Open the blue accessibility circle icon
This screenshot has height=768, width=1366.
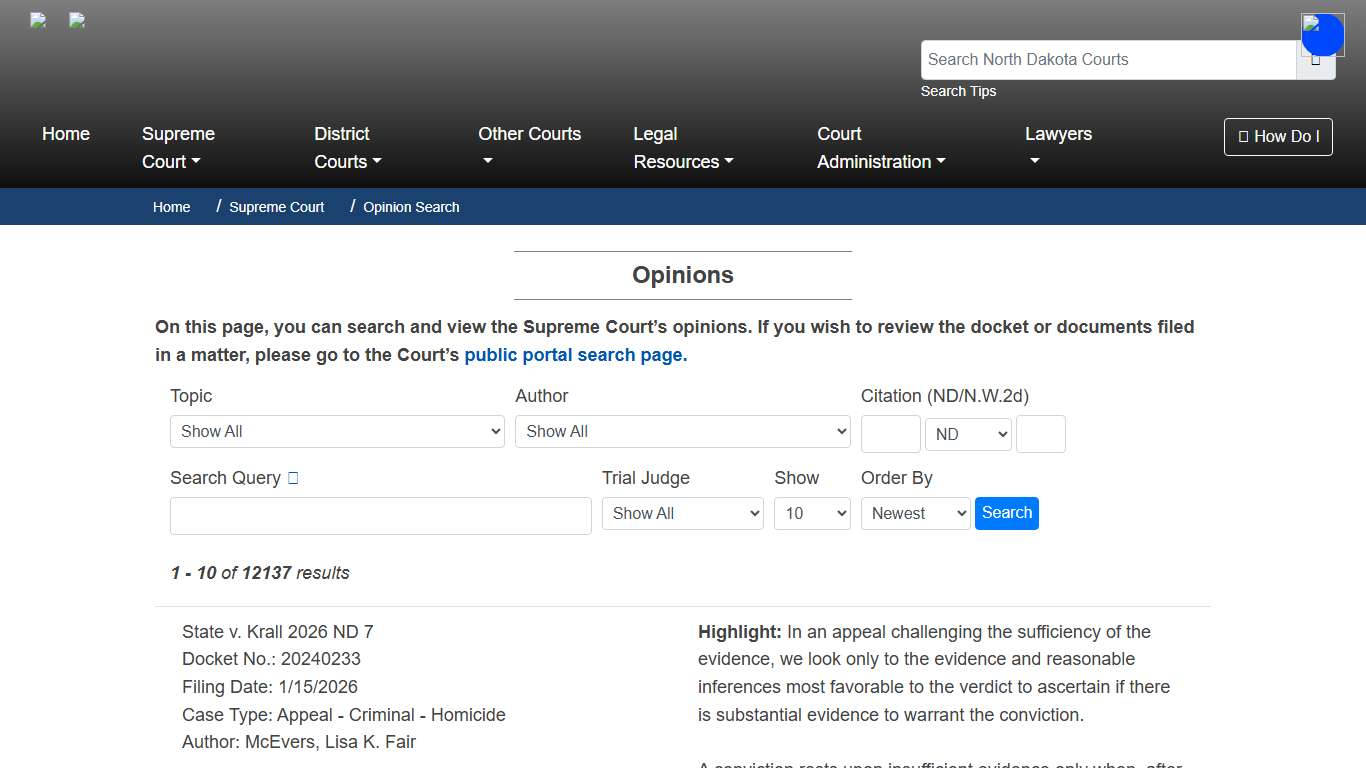tap(1322, 35)
